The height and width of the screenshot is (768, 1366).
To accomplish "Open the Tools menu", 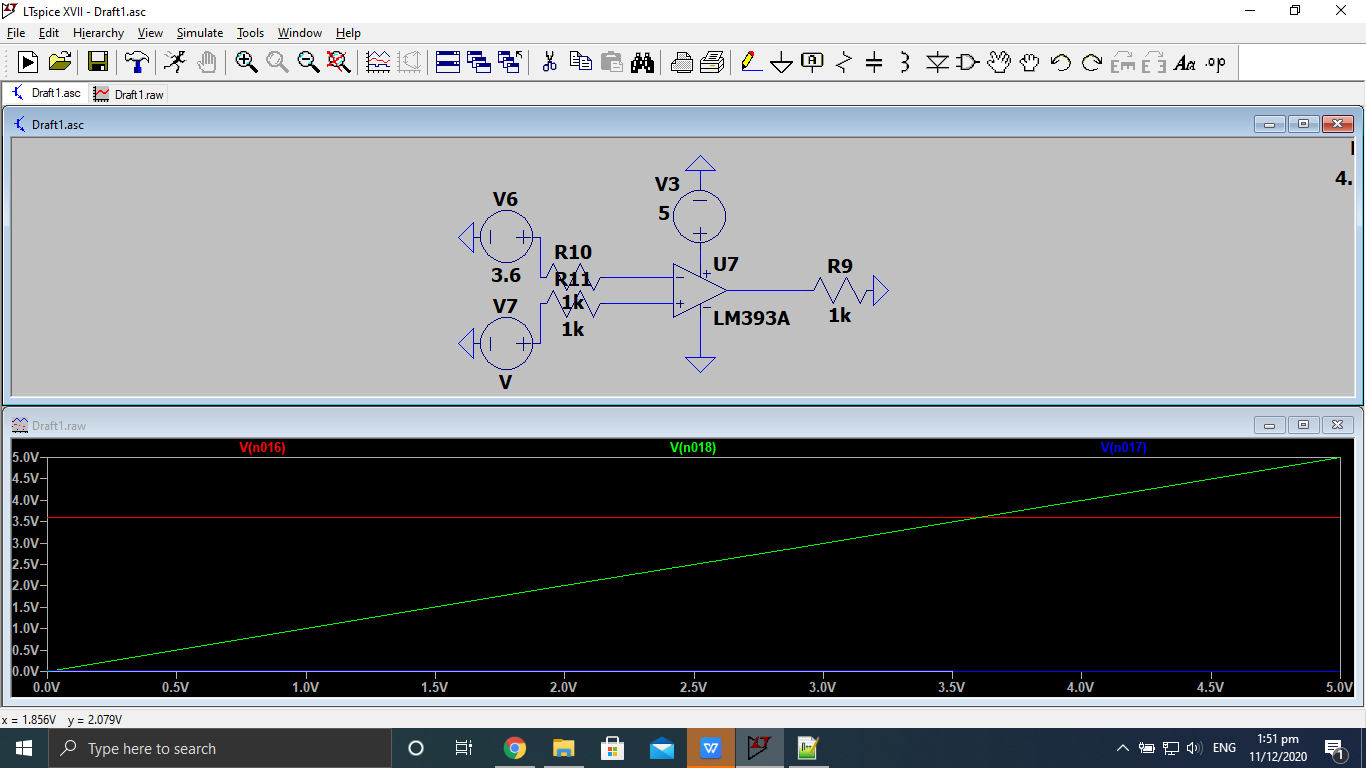I will point(250,33).
